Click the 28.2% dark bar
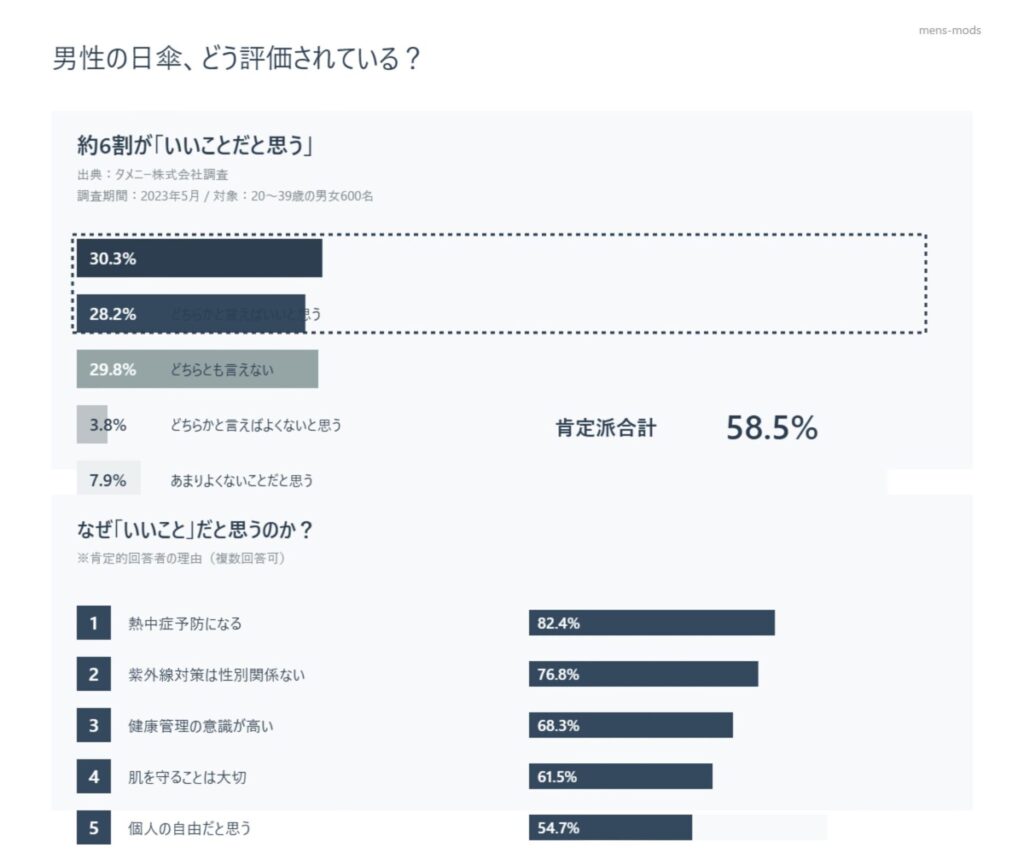This screenshot has height=853, width=1024. [x=191, y=313]
